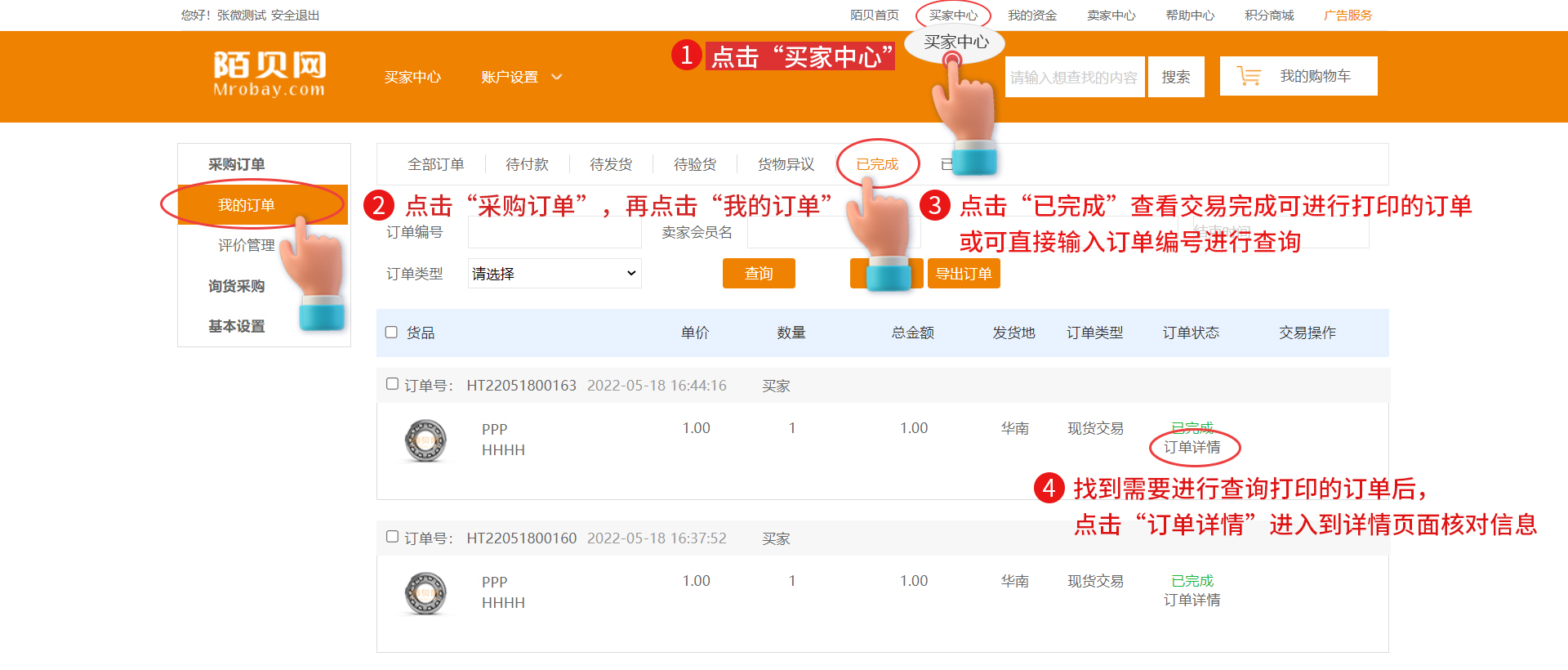Open 买家中心 in the top navigation
The image size is (1568, 670).
click(x=953, y=16)
